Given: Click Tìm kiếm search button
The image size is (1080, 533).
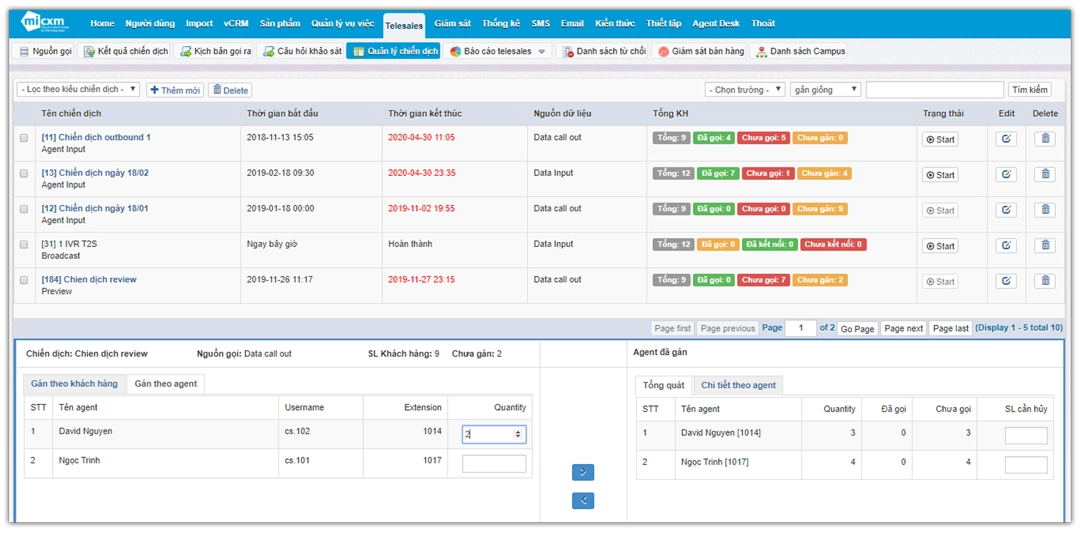Looking at the screenshot, I should [1030, 90].
